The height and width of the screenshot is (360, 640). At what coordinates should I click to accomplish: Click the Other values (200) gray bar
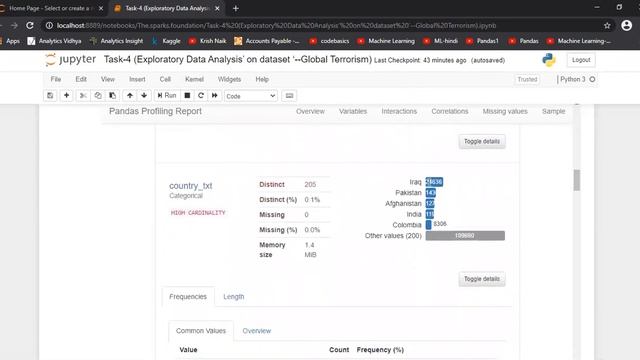[x=465, y=236]
